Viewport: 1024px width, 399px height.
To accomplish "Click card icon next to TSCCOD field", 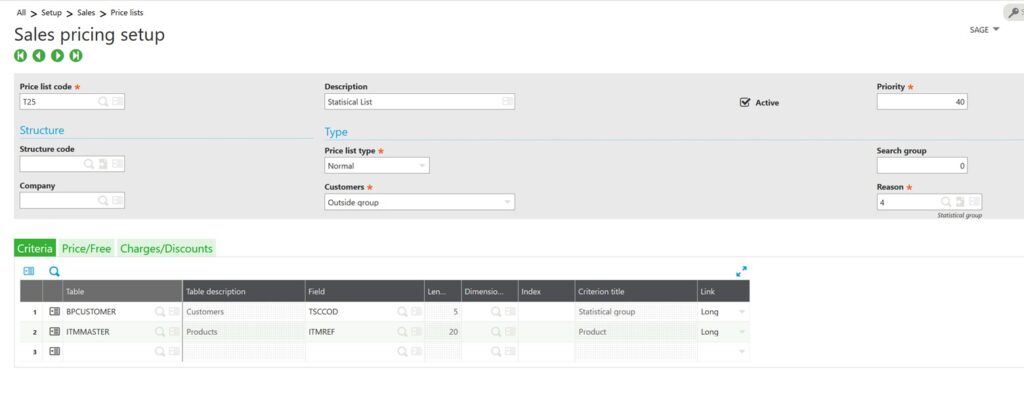I will click(x=417, y=312).
